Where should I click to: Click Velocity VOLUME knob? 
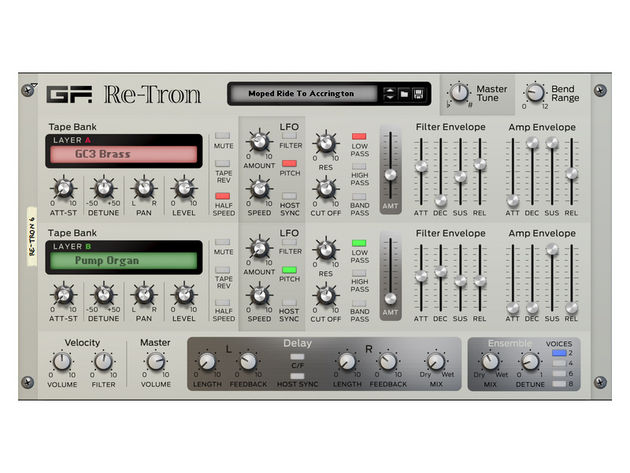[x=62, y=361]
